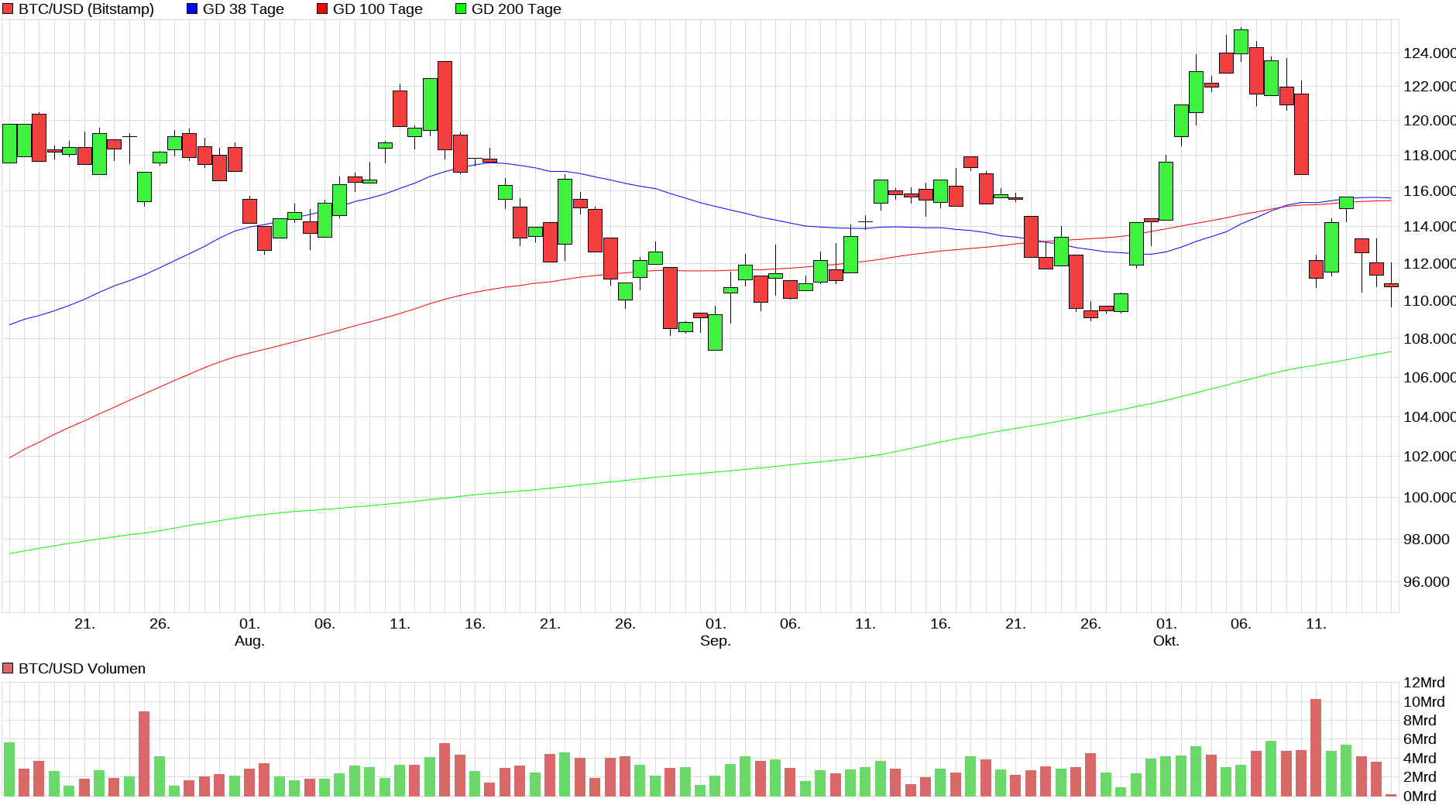Click the 120.000 price axis label
Image resolution: width=1456 pixels, height=812 pixels.
coord(1430,120)
